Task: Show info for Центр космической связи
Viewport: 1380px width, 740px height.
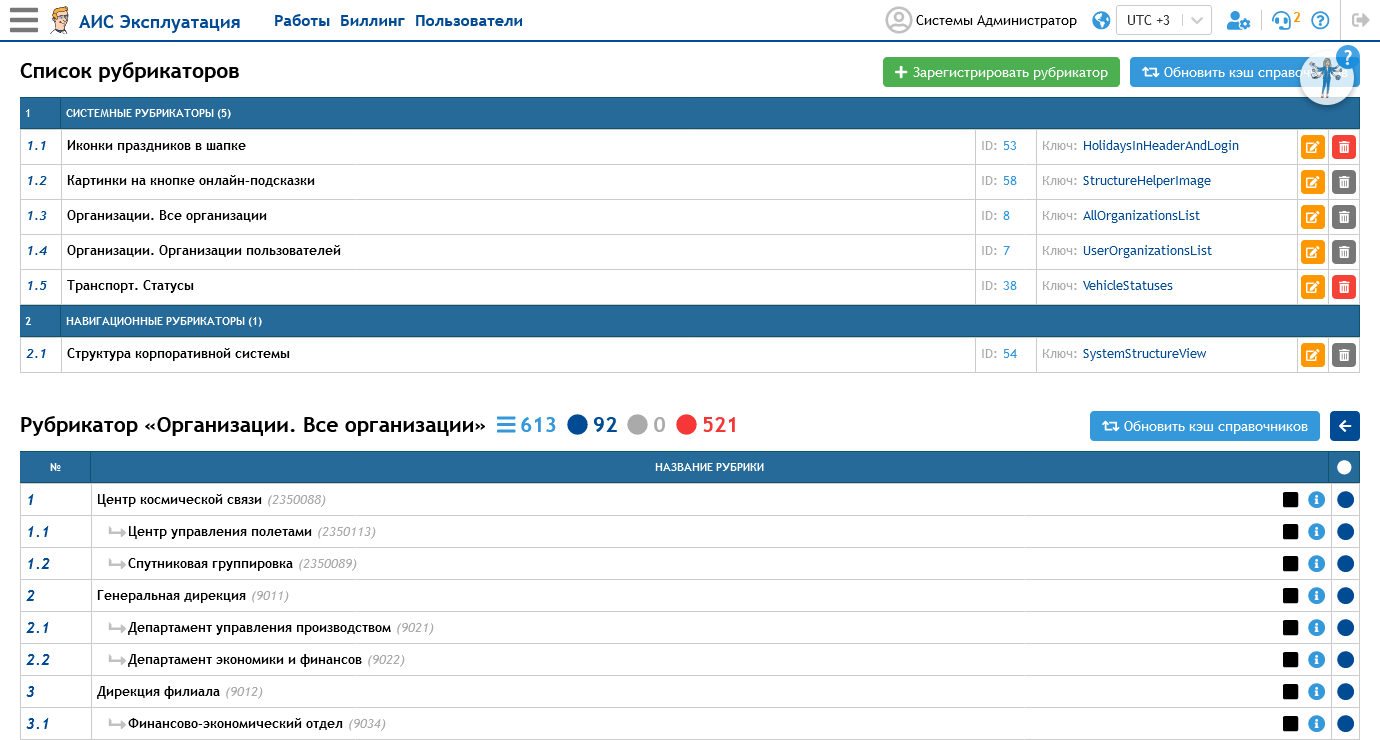Action: pos(1316,500)
